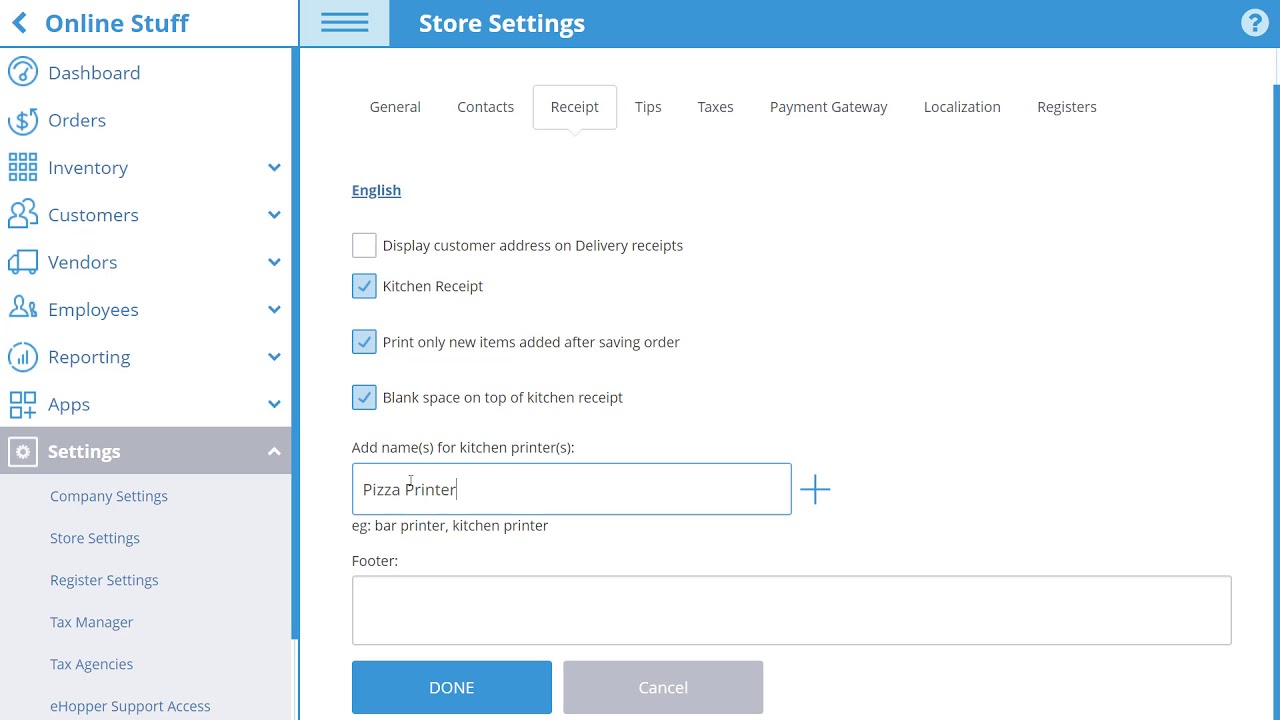Click the Footer text area
The image size is (1280, 720).
pyautogui.click(x=791, y=610)
